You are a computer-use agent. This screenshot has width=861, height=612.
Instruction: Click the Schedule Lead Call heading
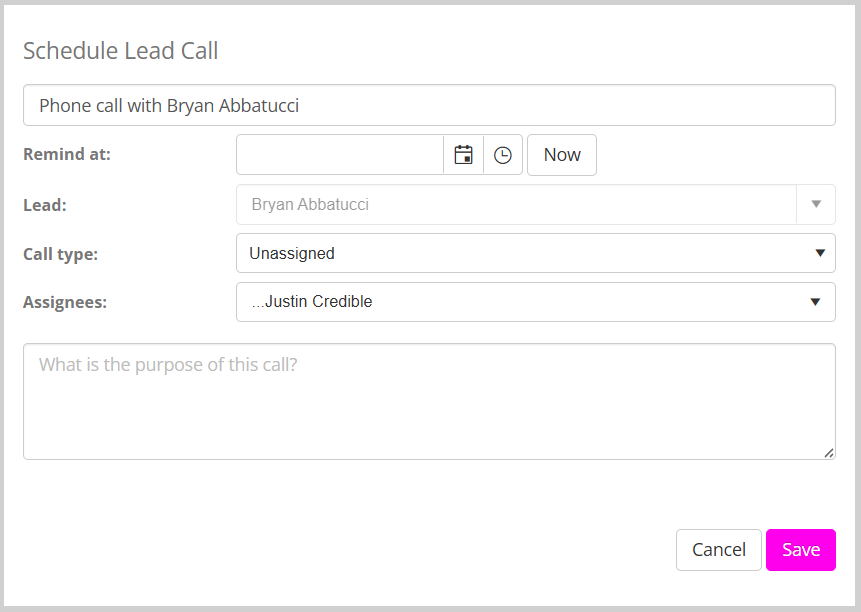click(121, 50)
